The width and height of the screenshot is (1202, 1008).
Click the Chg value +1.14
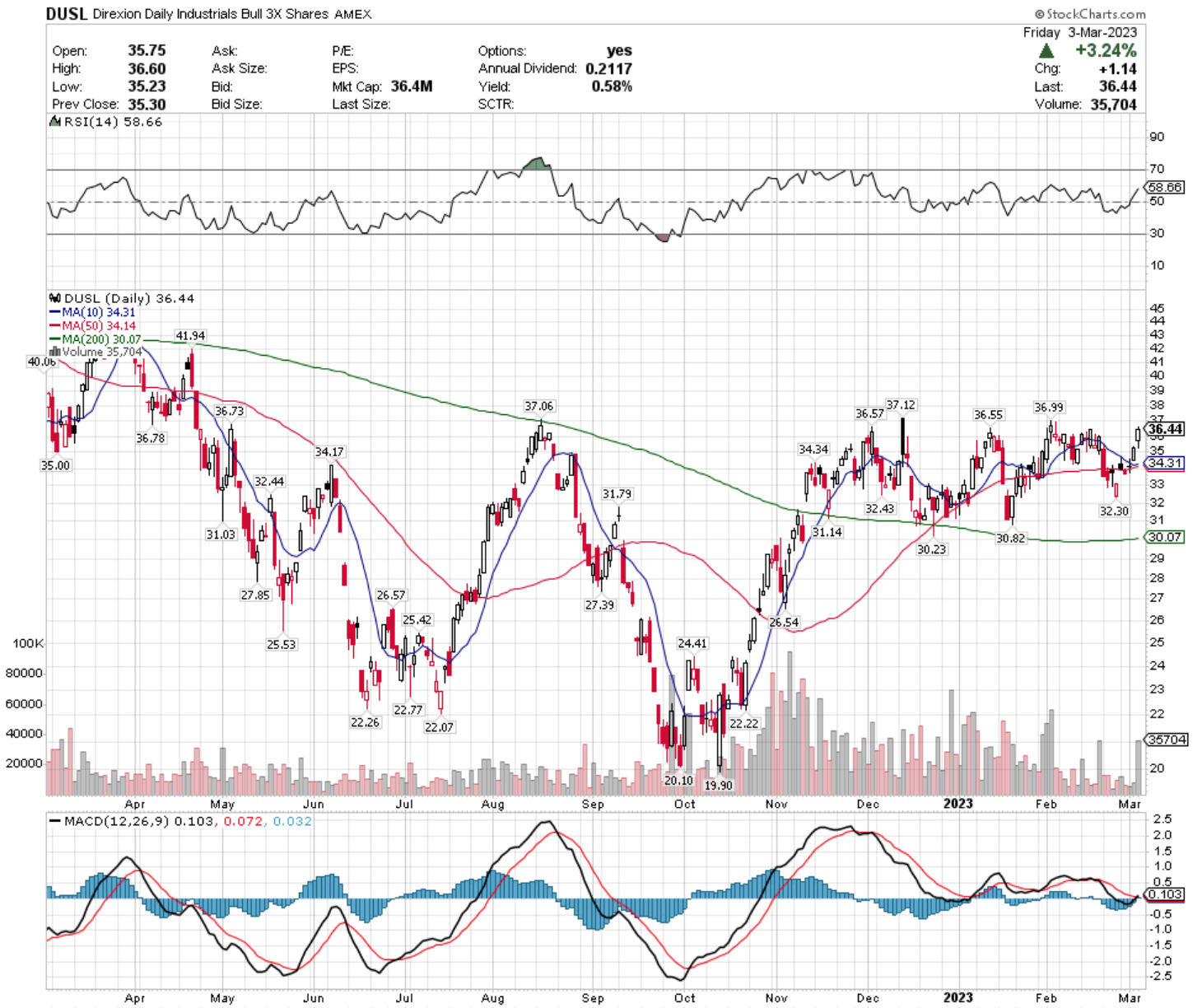pyautogui.click(x=1118, y=69)
